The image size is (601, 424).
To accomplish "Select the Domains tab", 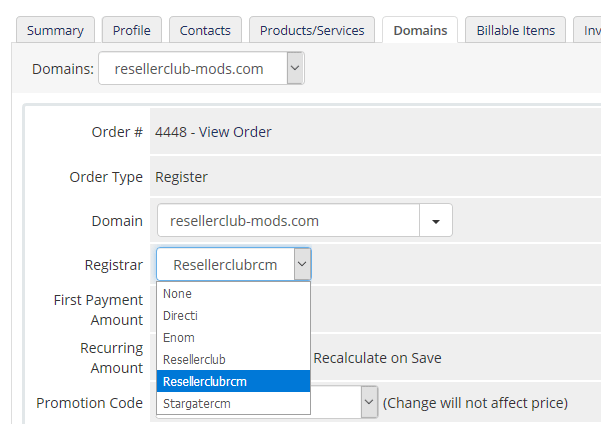I will pyautogui.click(x=420, y=30).
